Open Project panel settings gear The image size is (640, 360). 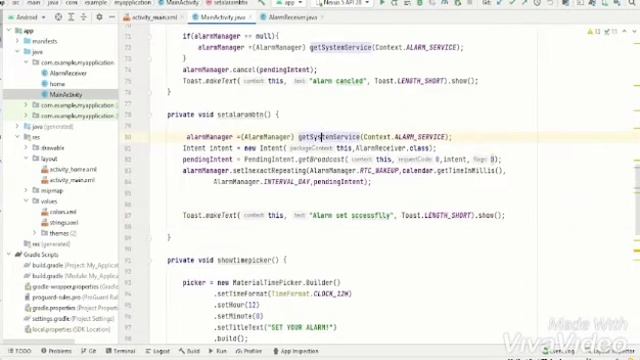point(99,17)
